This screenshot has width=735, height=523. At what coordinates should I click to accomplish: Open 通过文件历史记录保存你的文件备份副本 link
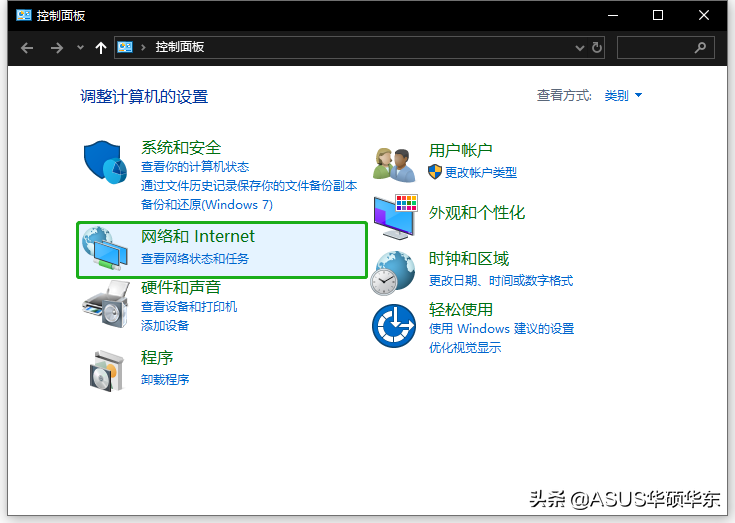click(x=249, y=186)
